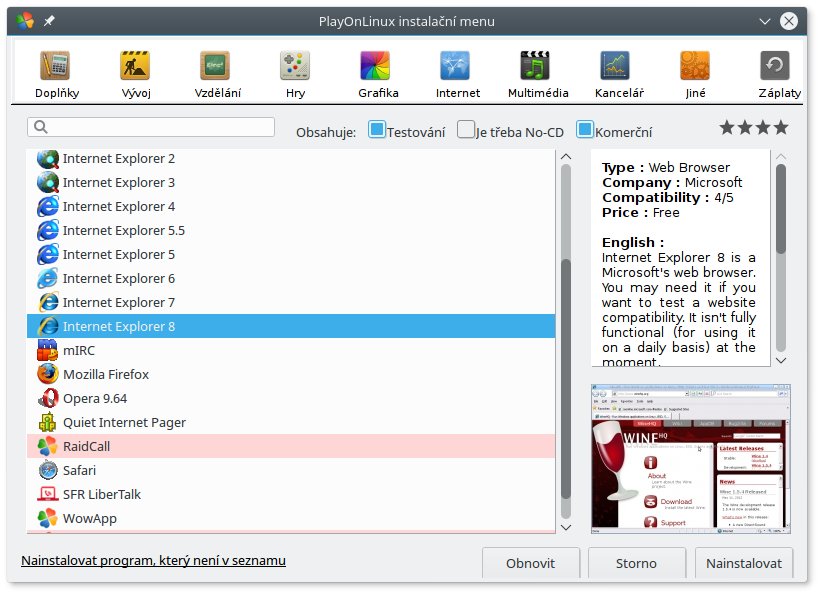Viewport: 820px width, 595px height.
Task: Click the RaidCall icon
Action: (48, 447)
